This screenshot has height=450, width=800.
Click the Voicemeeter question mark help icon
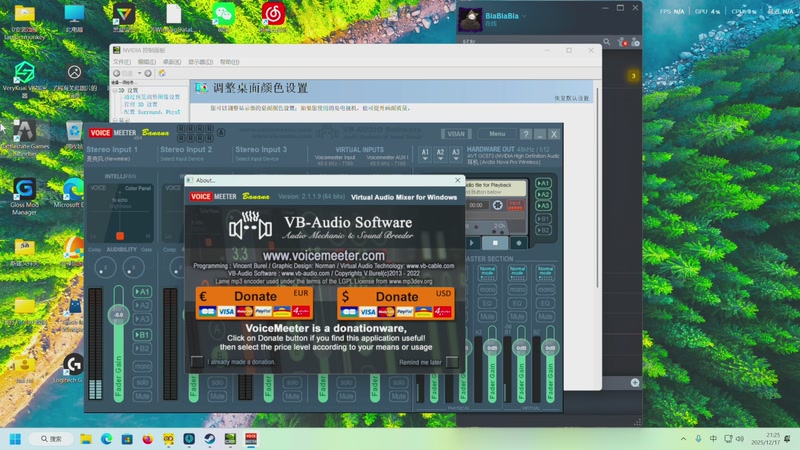[526, 134]
